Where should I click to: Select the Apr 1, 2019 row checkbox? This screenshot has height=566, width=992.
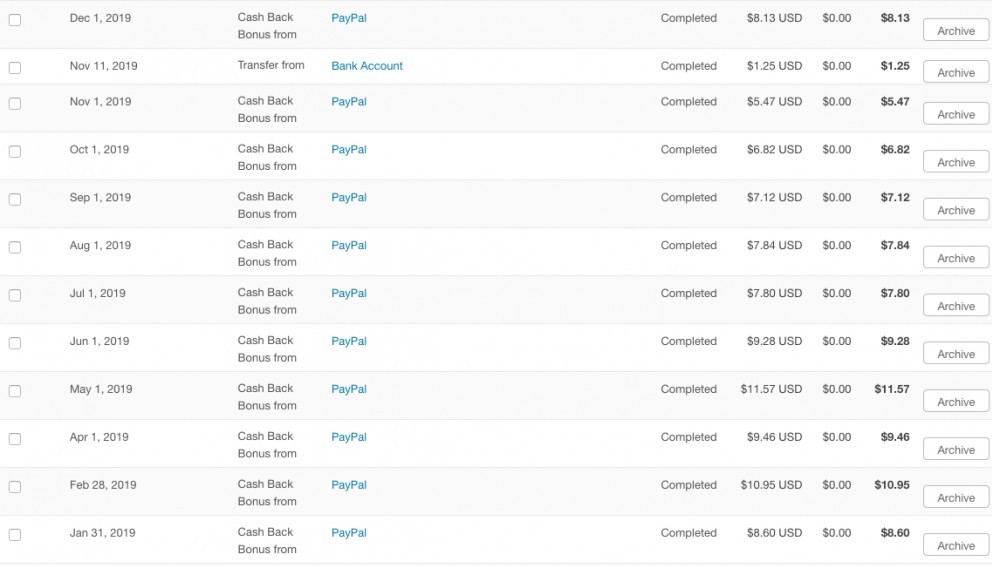point(15,439)
